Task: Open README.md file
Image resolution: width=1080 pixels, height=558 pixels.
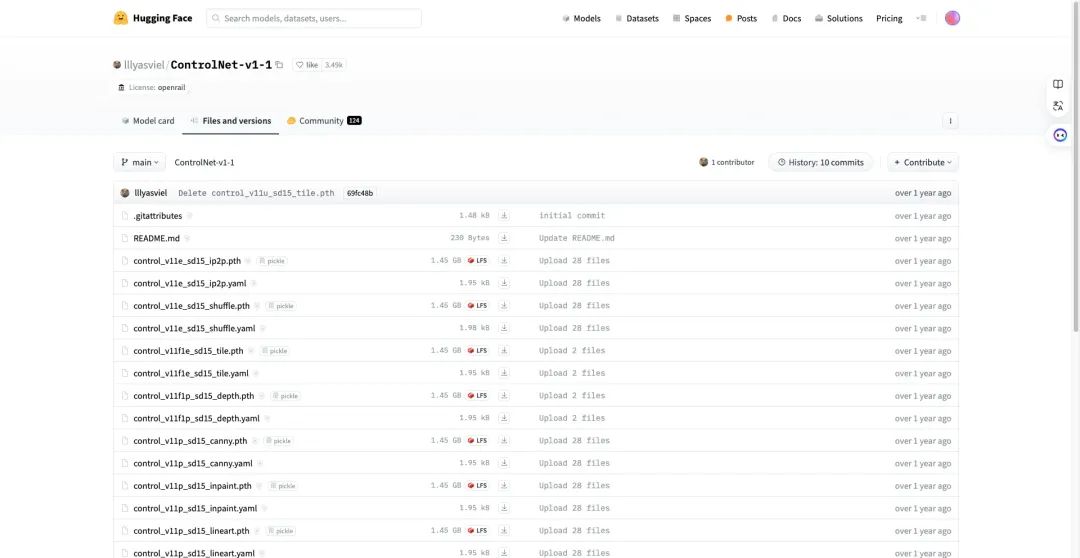Action: pyautogui.click(x=156, y=238)
